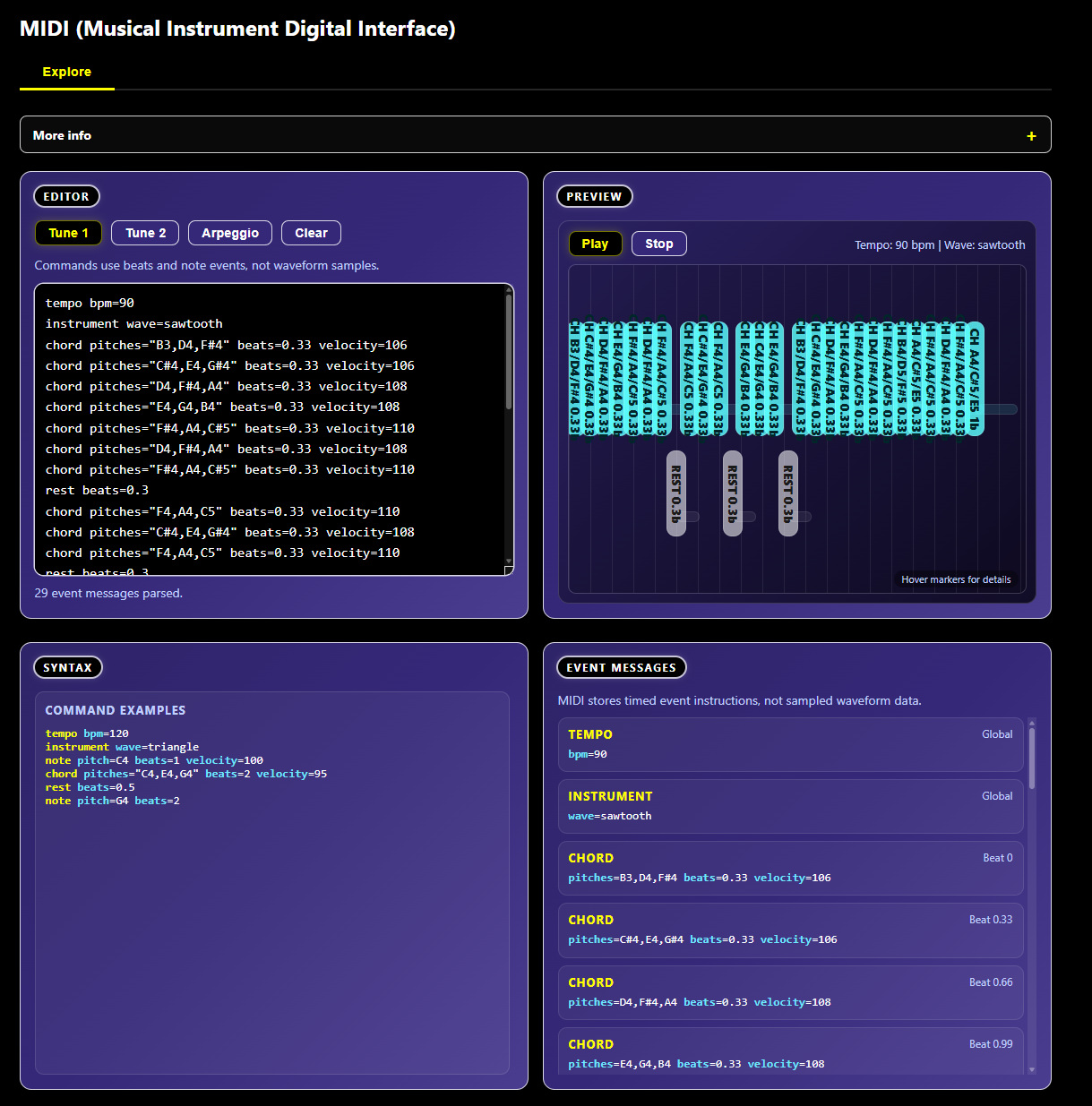Stop the MIDI preview playback

(x=658, y=244)
